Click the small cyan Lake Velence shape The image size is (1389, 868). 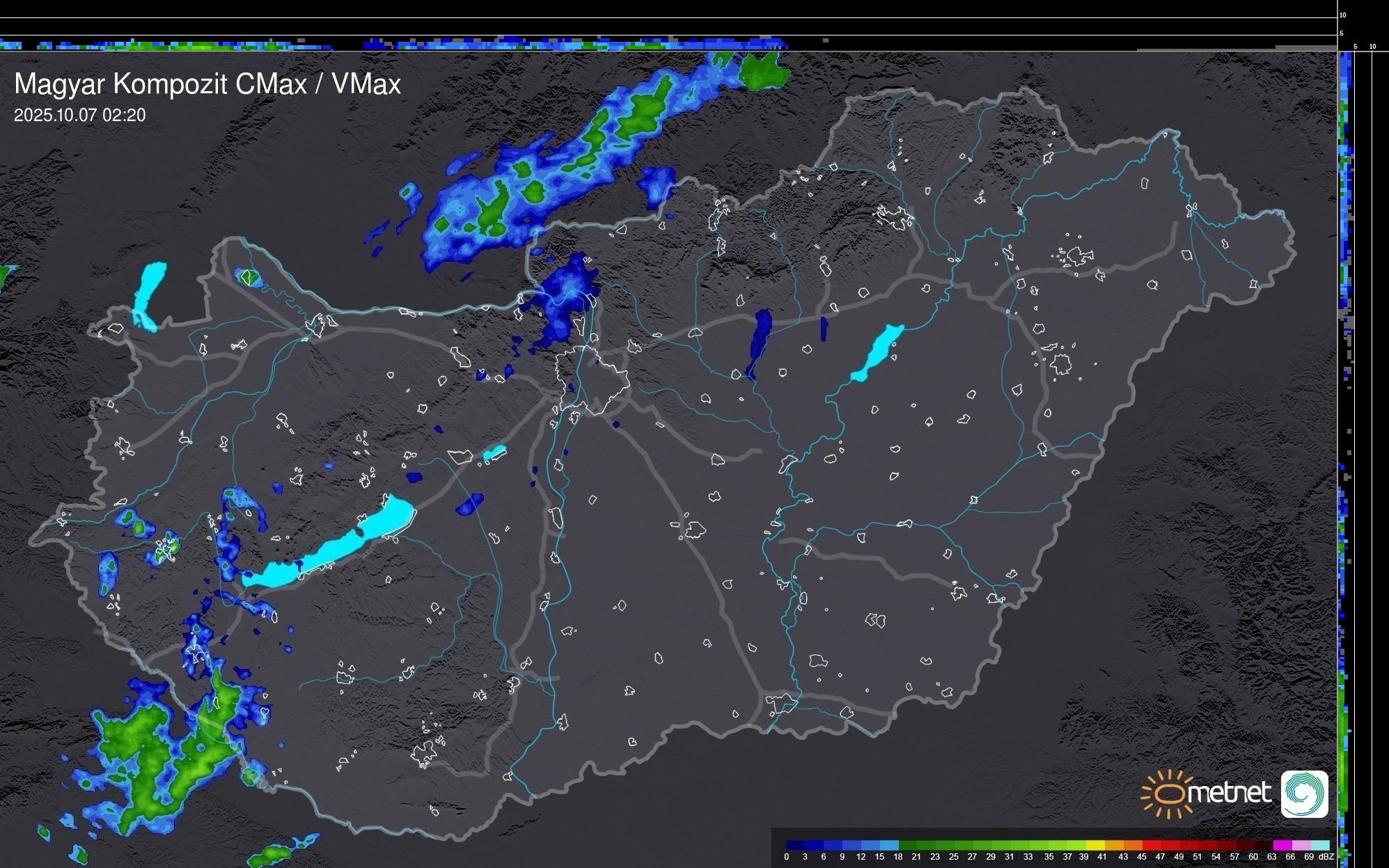click(x=494, y=453)
